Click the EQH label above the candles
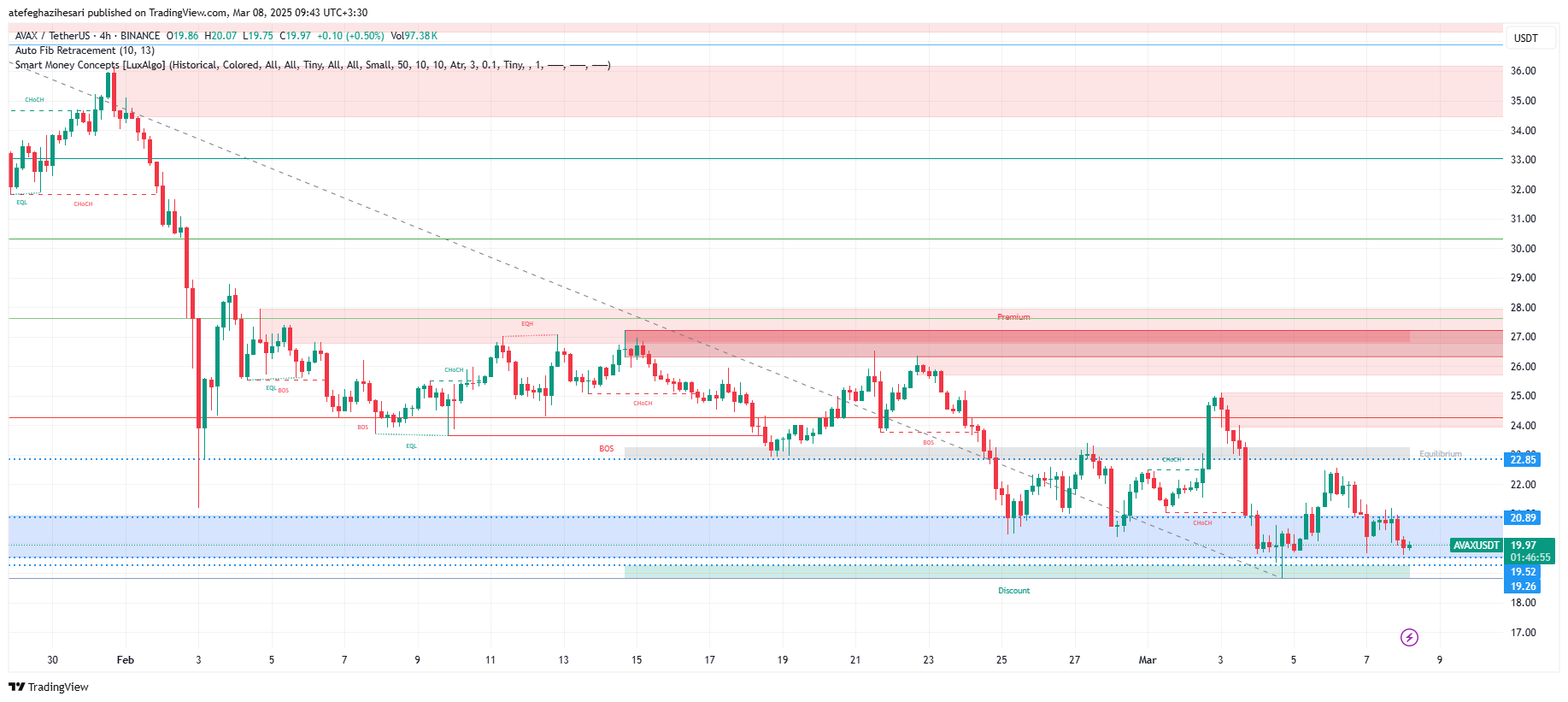1568x702 pixels. pyautogui.click(x=527, y=324)
